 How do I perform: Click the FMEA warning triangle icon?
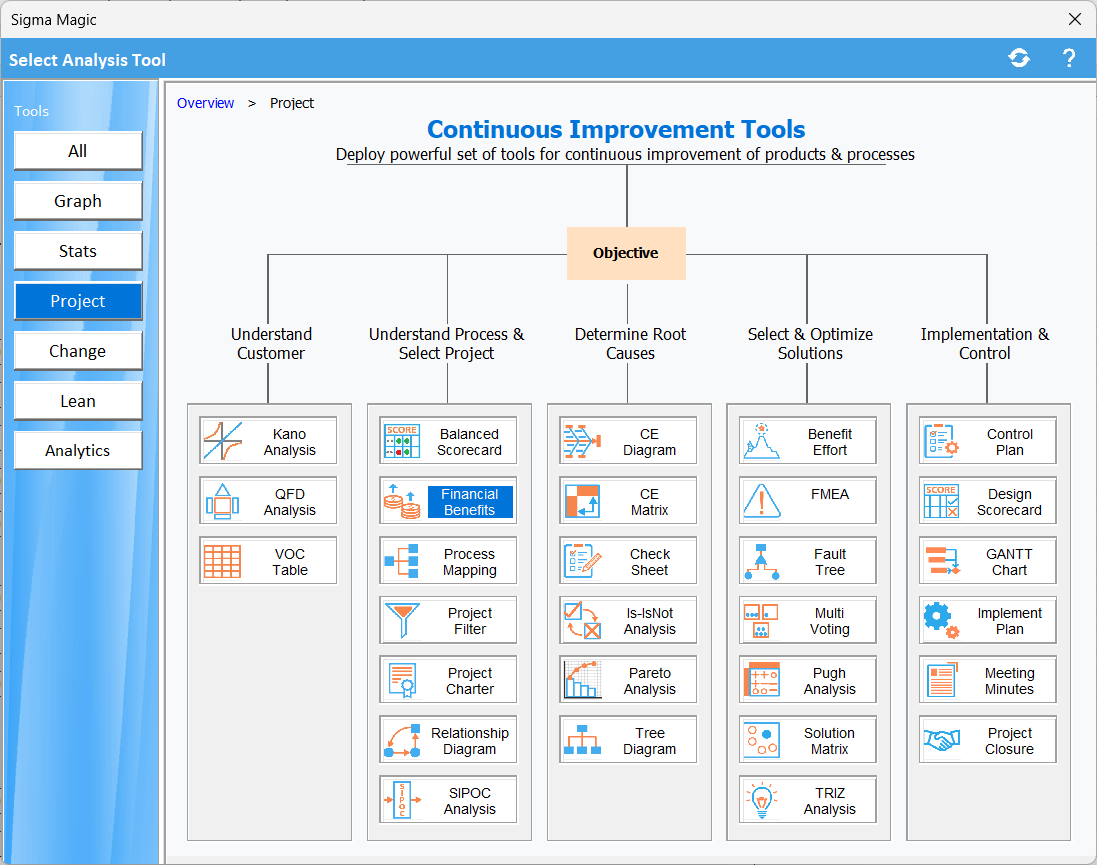(762, 501)
